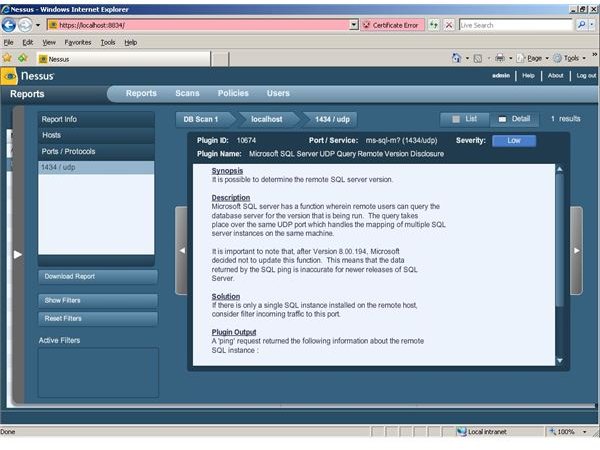Open the Home button dropdown arrow
The width and height of the screenshot is (600, 450).
(467, 59)
